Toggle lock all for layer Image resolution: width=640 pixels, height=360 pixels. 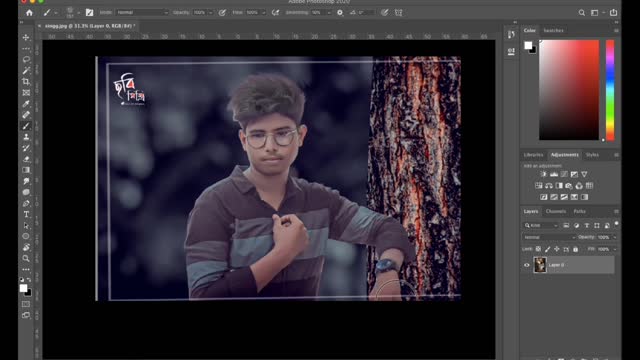click(x=576, y=249)
